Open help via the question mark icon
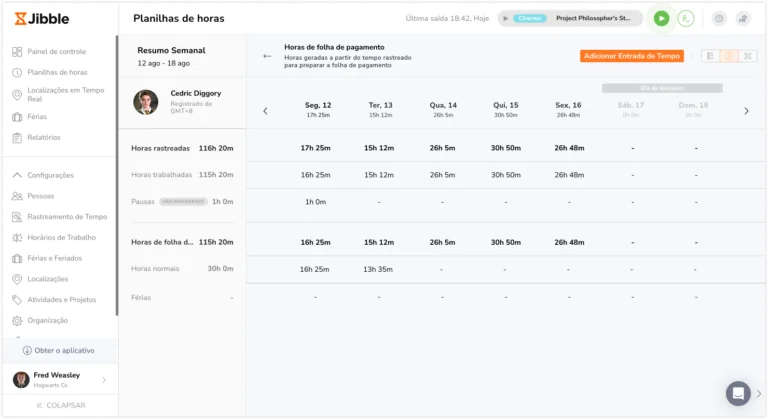 point(719,19)
